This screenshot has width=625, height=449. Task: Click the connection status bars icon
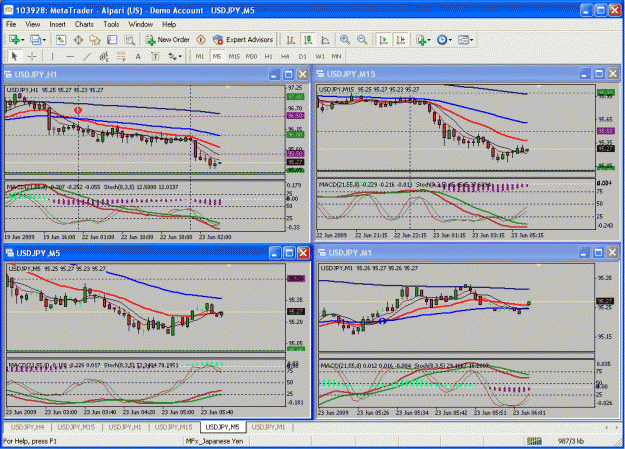[534, 441]
